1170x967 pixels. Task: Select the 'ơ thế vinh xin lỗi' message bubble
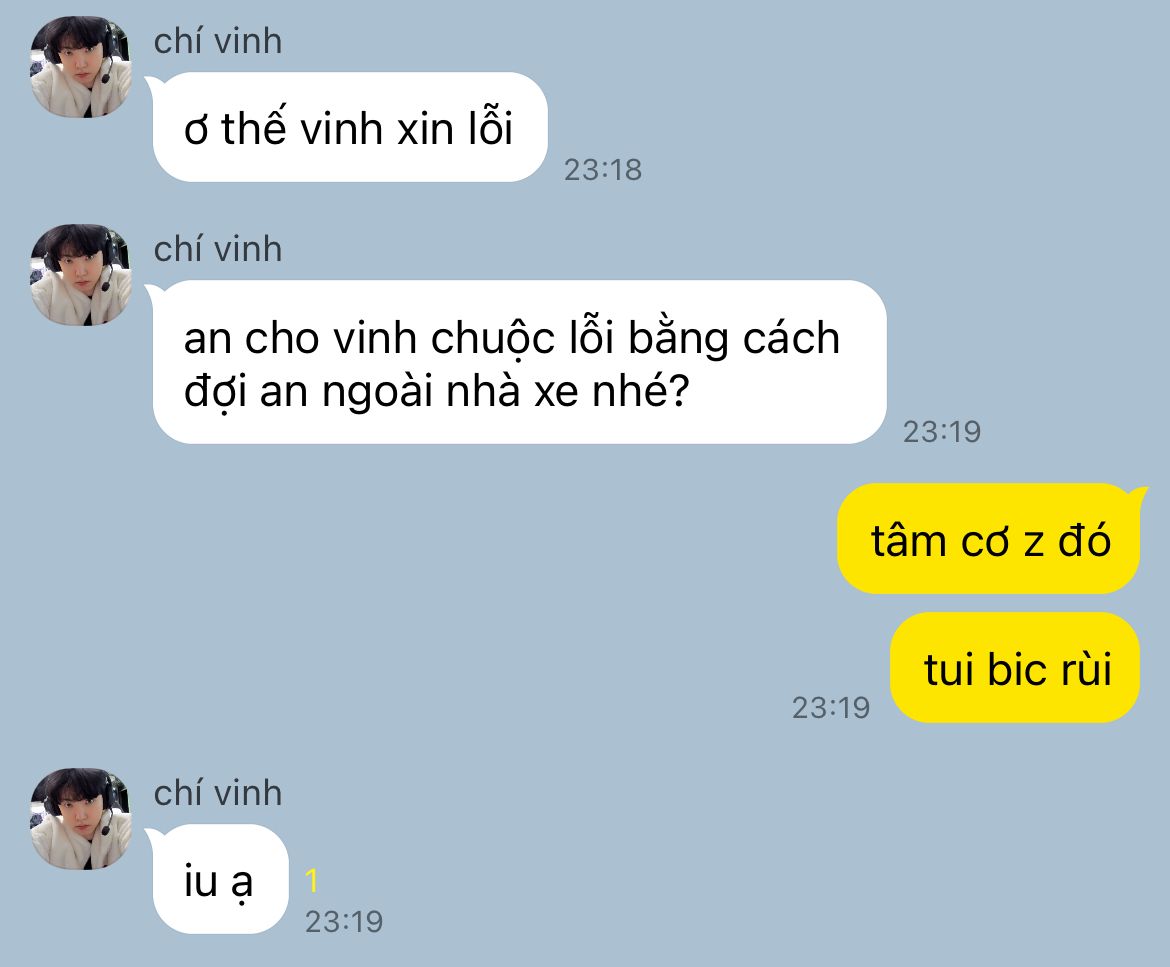(x=350, y=127)
